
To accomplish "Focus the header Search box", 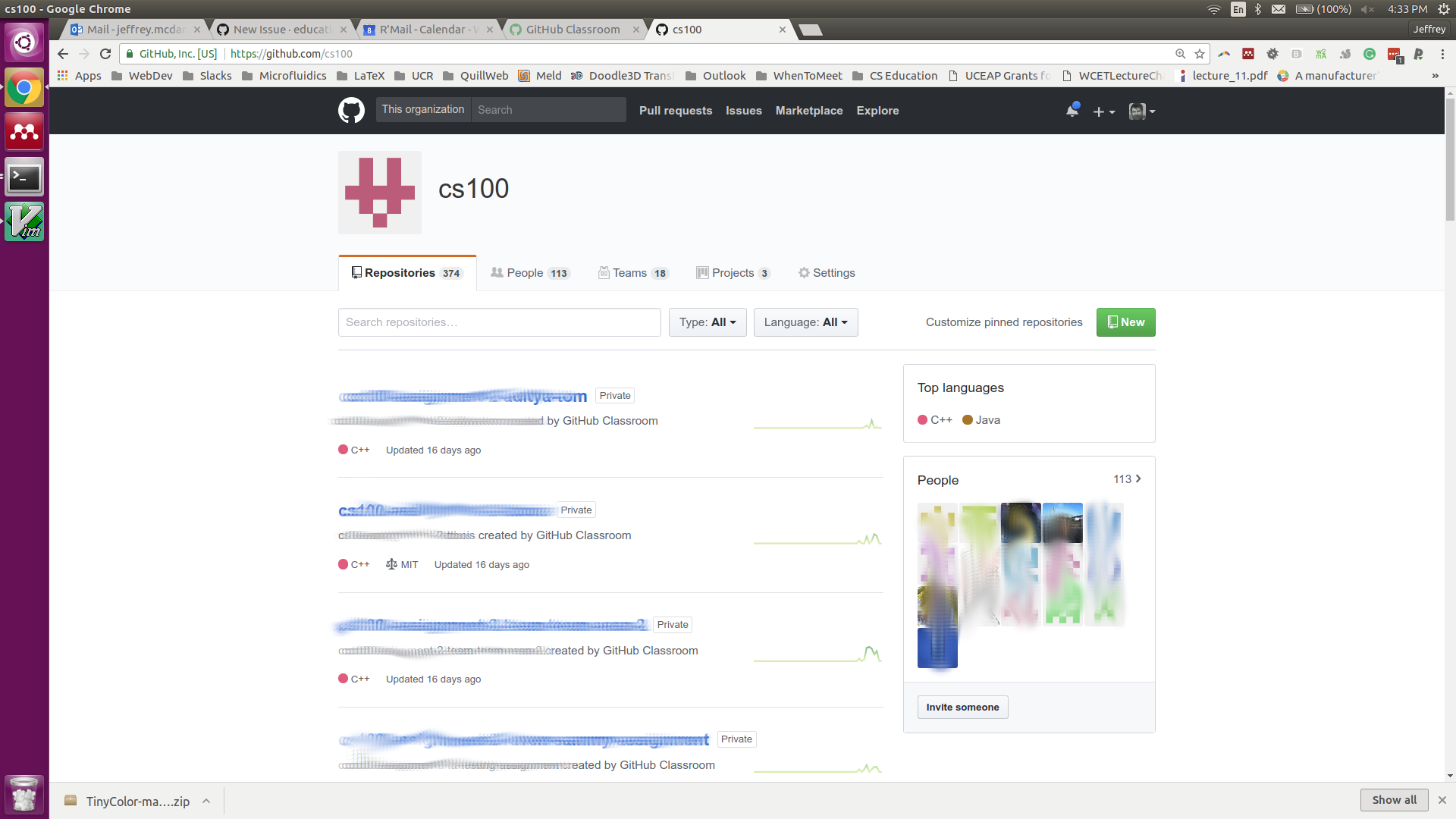I will coord(548,110).
